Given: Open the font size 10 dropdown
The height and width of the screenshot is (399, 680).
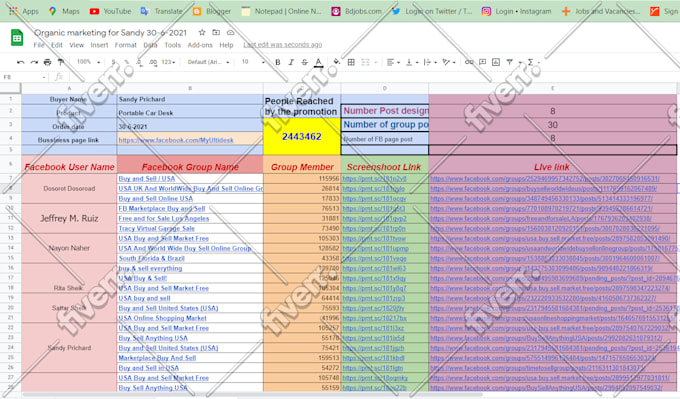Looking at the screenshot, I should click(253, 62).
